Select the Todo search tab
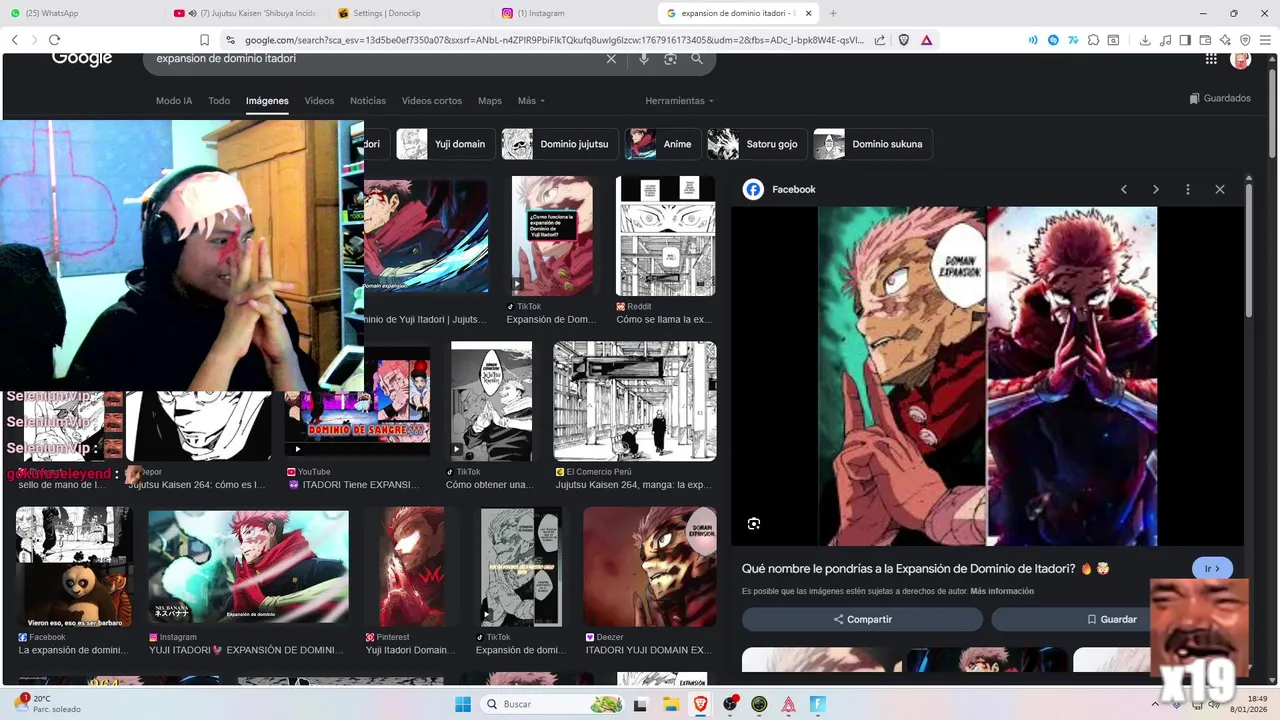 pos(219,101)
